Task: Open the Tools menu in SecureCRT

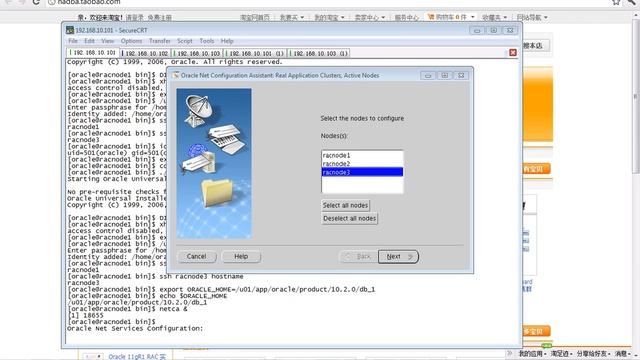Action: coord(207,41)
